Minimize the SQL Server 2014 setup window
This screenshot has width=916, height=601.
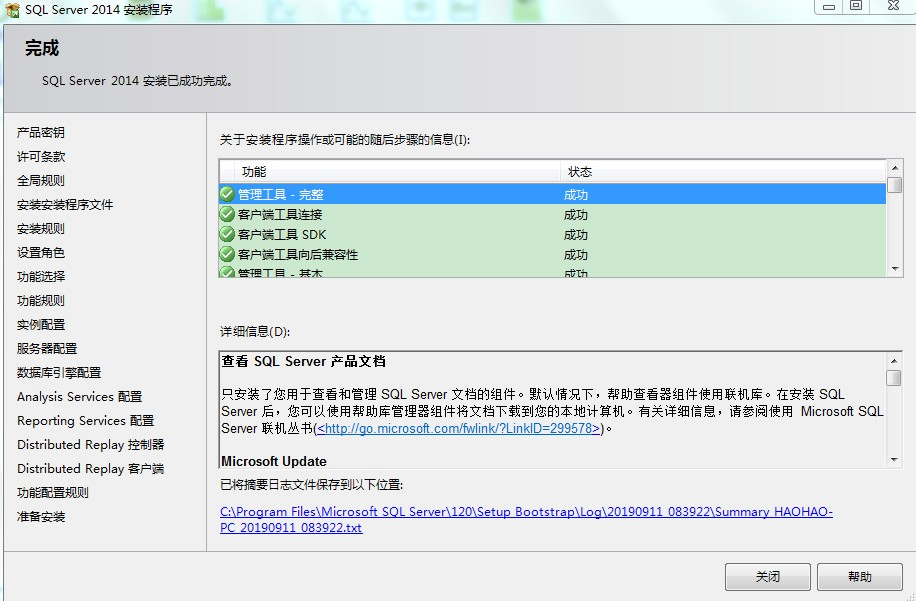828,6
